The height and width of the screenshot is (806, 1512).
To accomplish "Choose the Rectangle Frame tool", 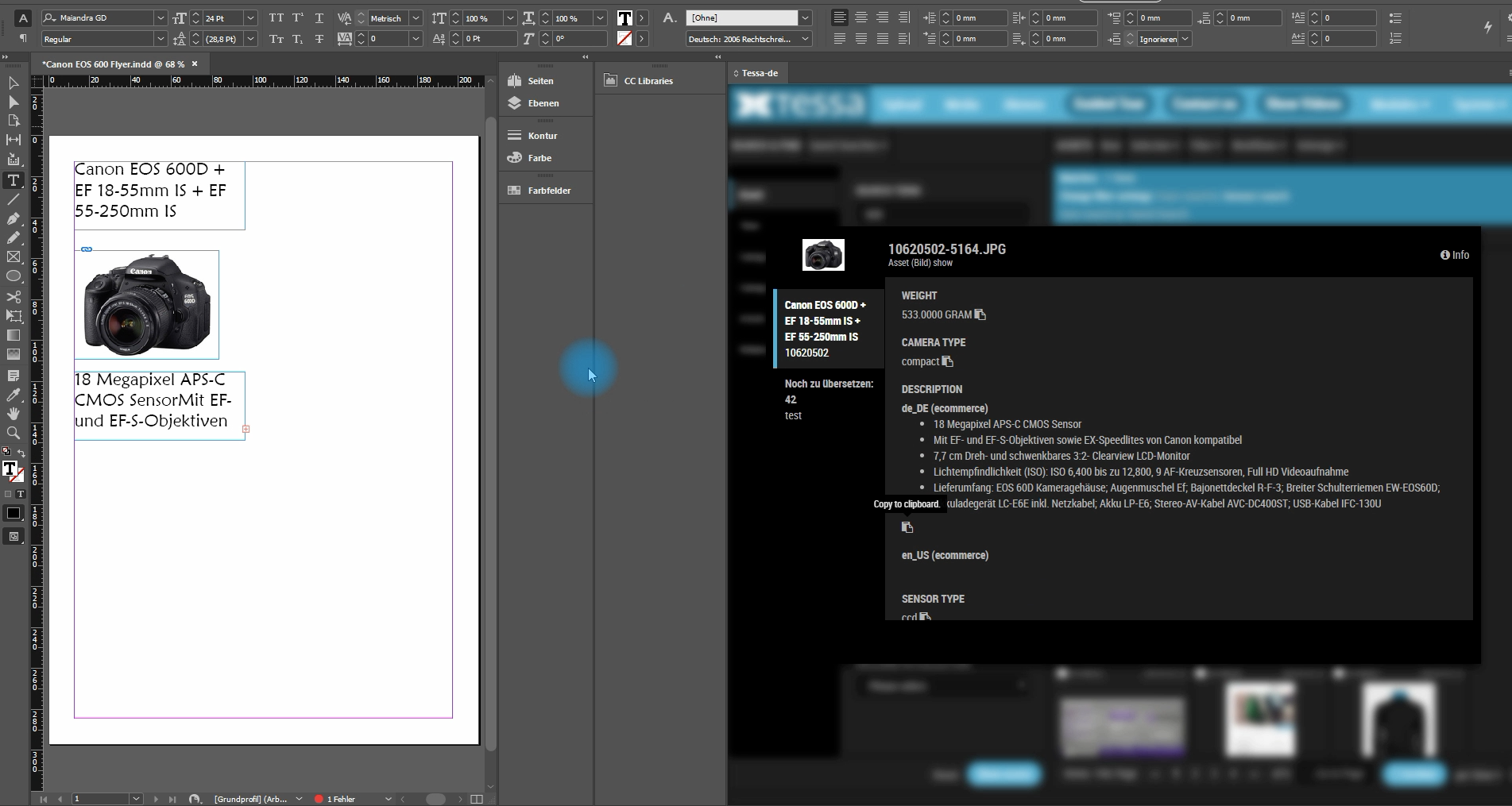I will 14,257.
